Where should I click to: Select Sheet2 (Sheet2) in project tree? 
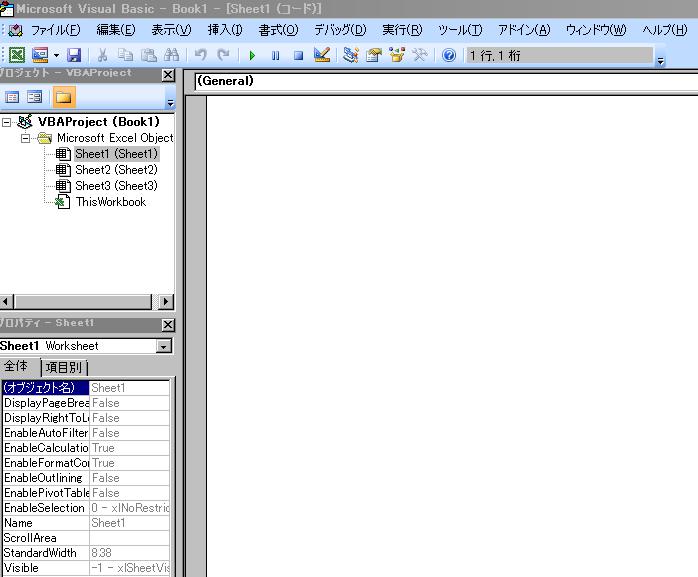[116, 170]
